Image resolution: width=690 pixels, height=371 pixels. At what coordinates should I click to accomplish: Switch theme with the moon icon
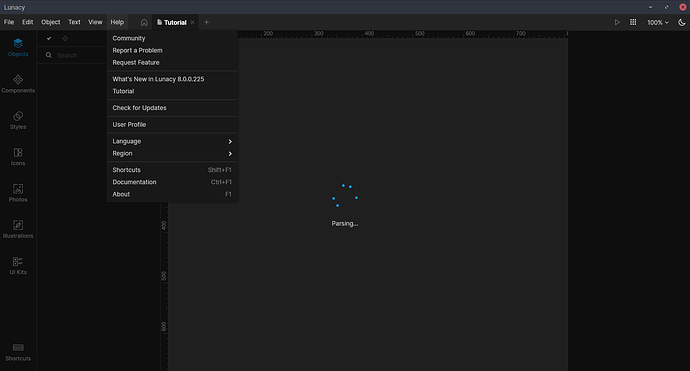pyautogui.click(x=682, y=22)
